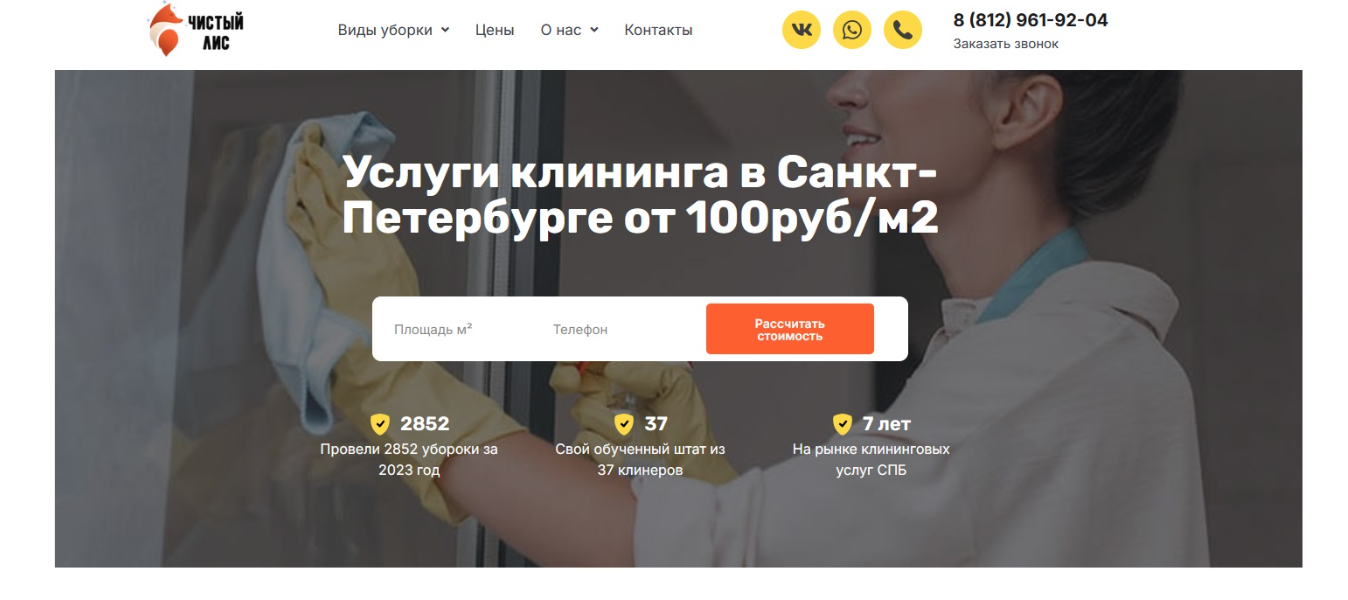The width and height of the screenshot is (1348, 600).
Task: Click the shield icon beside 37
Action: point(624,424)
